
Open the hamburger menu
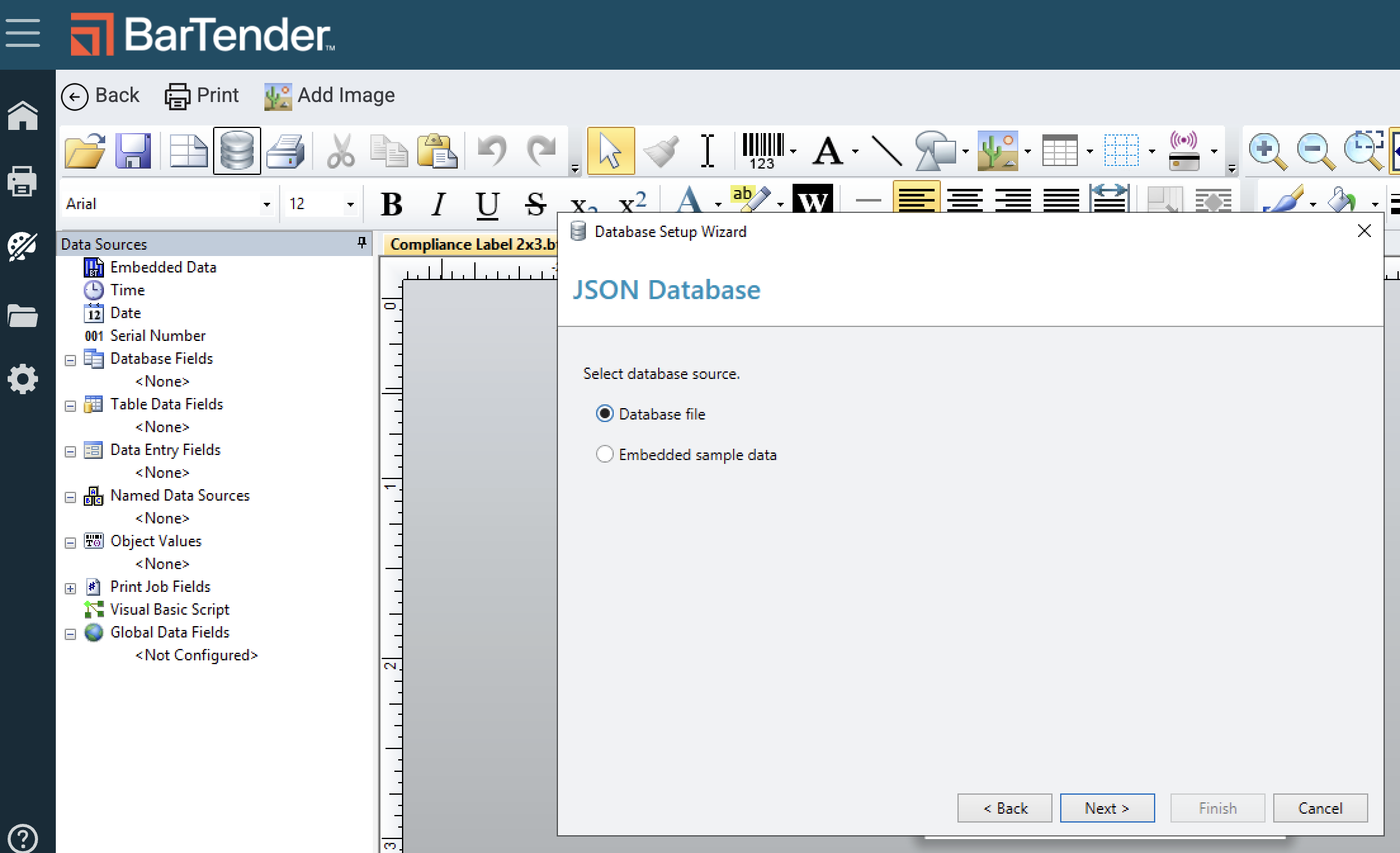[x=23, y=33]
